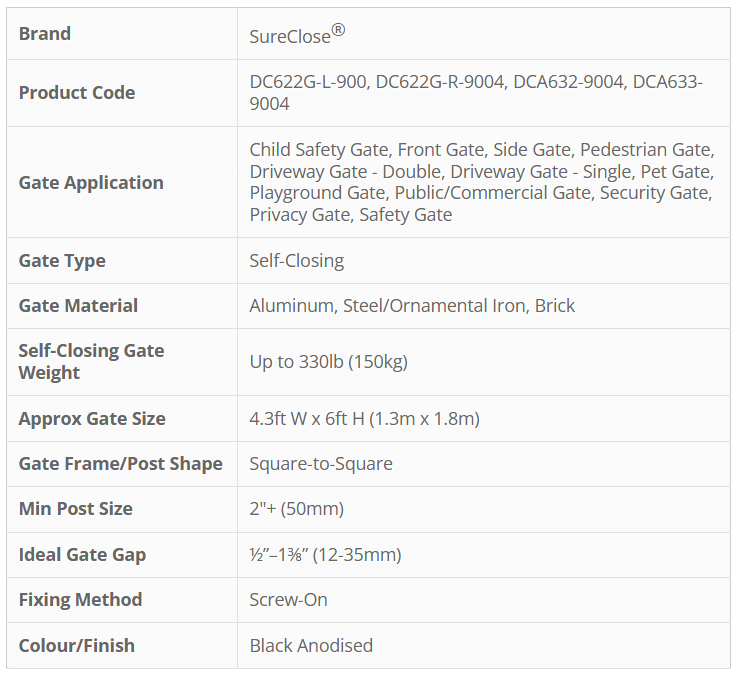Click the Self-Closing Gate Weight label
Screen dimensions: 737x675
point(91,361)
